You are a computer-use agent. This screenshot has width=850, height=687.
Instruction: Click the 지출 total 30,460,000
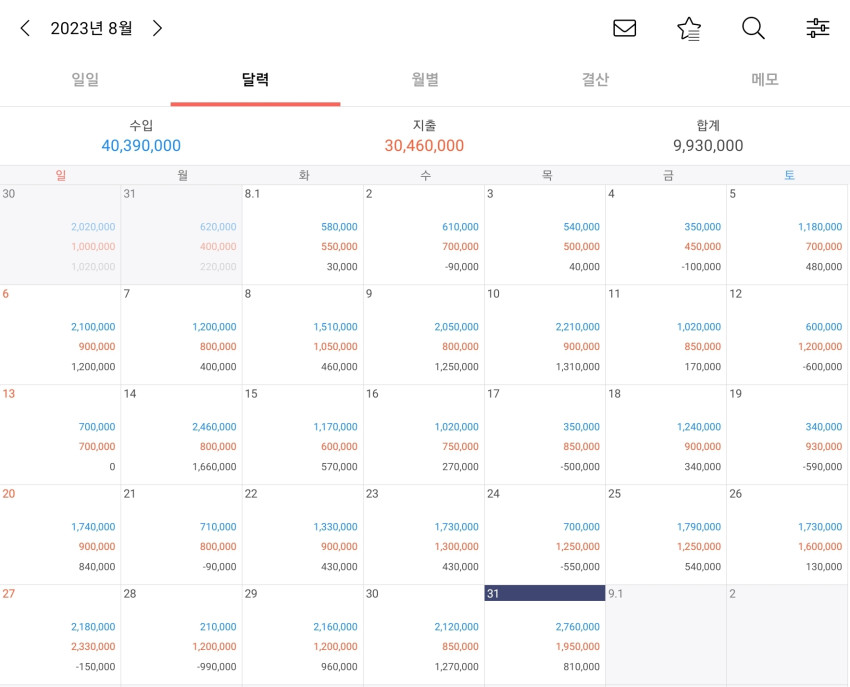pos(424,145)
